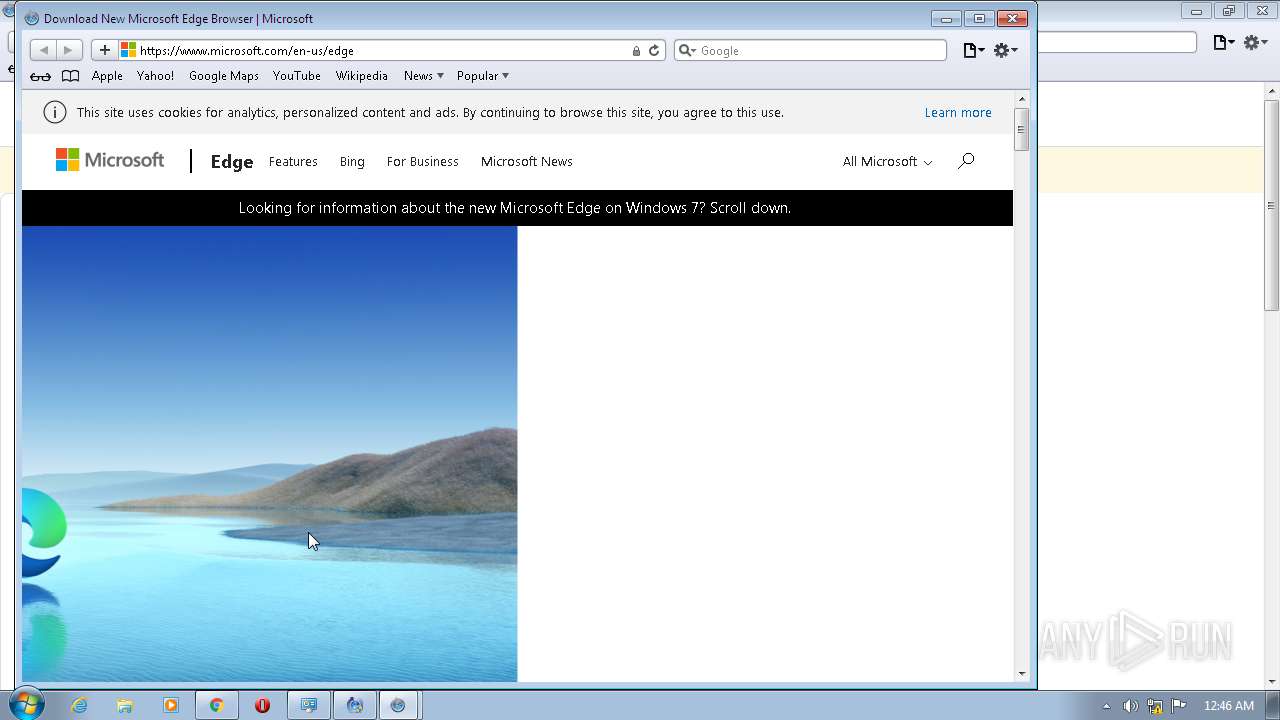Click the padlock icon in address bar
Viewport: 1280px width, 720px height.
[x=636, y=51]
